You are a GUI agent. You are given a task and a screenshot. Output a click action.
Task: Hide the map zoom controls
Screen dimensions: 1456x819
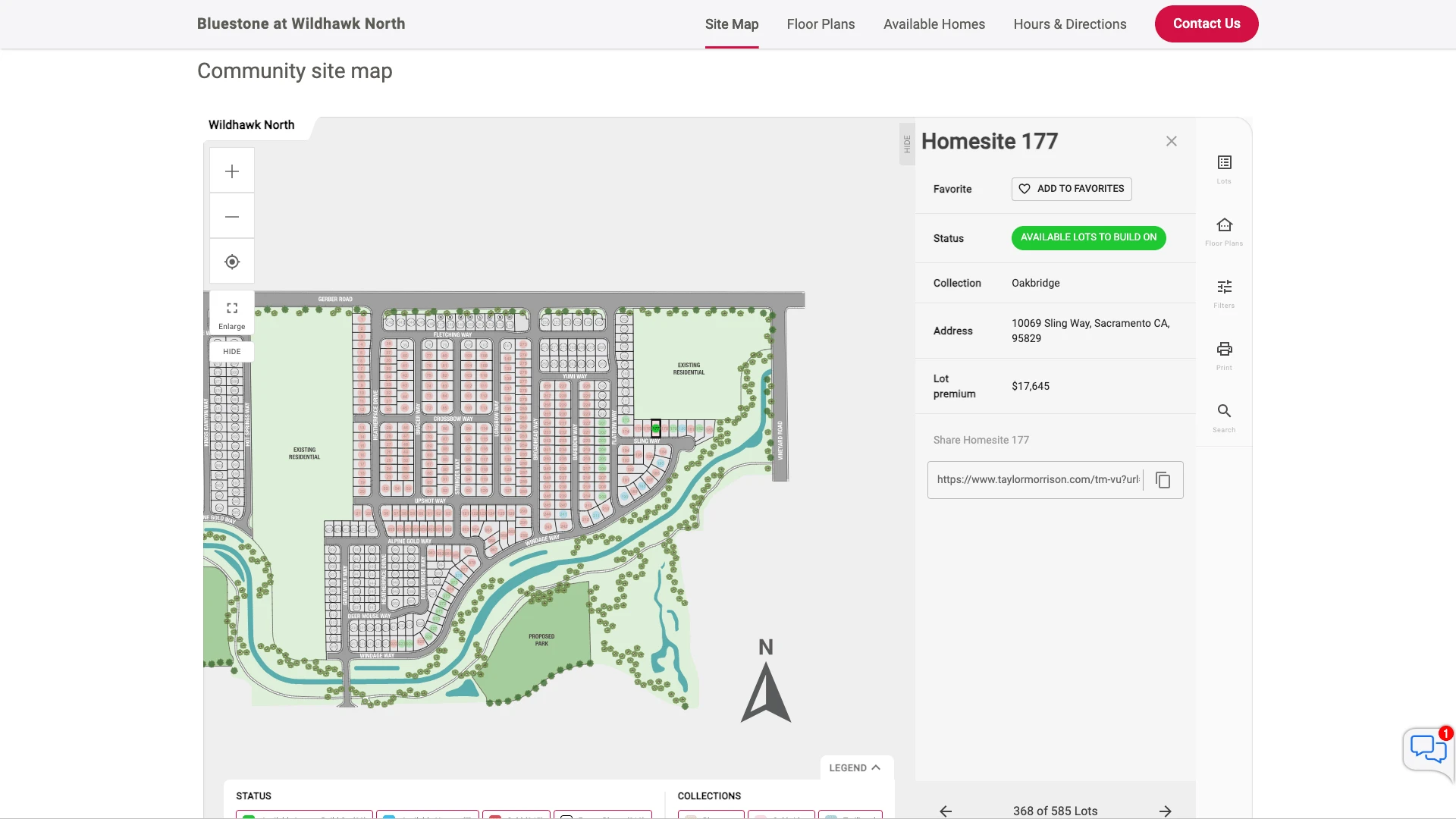point(232,352)
